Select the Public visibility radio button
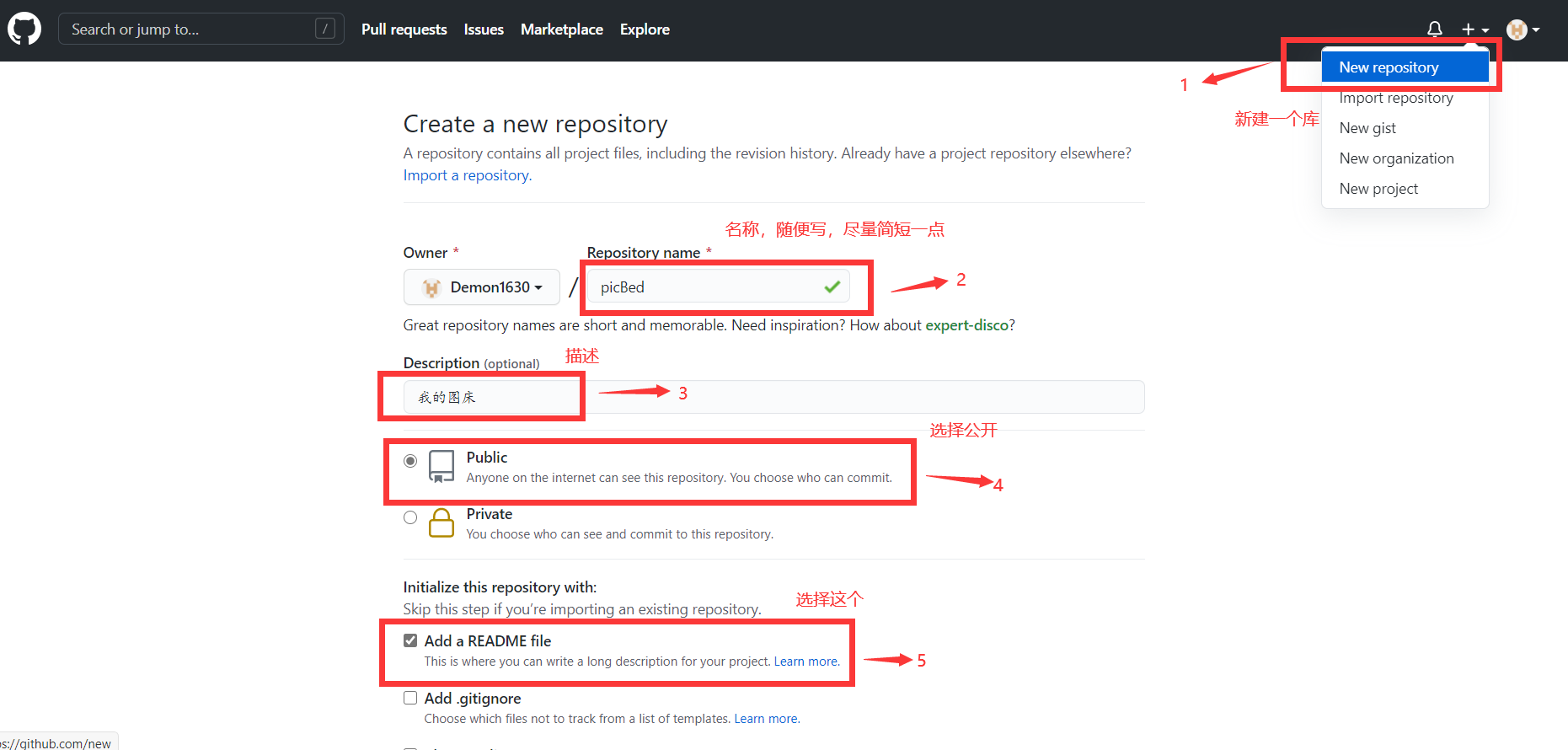The height and width of the screenshot is (750, 1568). click(410, 461)
